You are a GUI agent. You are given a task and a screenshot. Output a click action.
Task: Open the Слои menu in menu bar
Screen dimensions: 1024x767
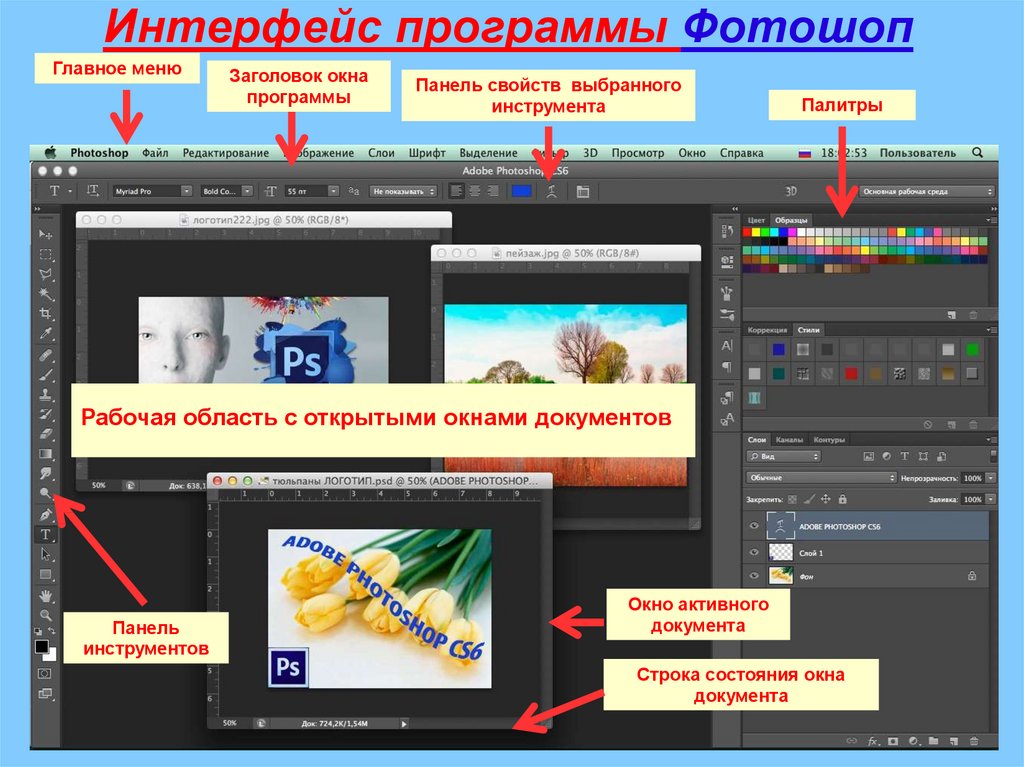click(381, 153)
